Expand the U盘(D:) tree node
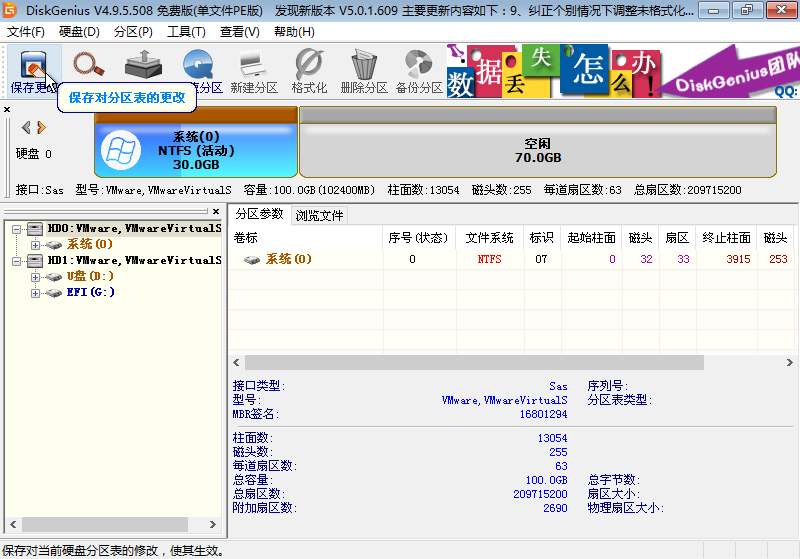 point(35,277)
